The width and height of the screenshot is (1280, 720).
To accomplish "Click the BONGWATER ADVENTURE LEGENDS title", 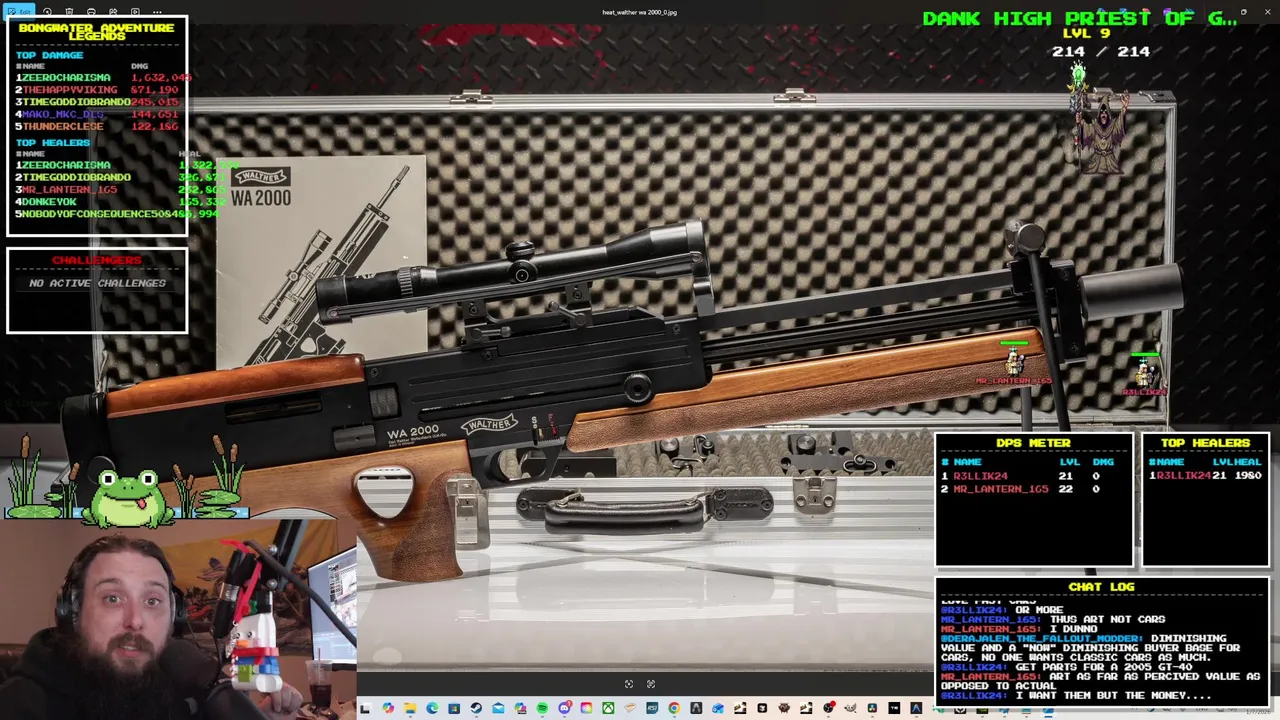I will click(x=97, y=32).
